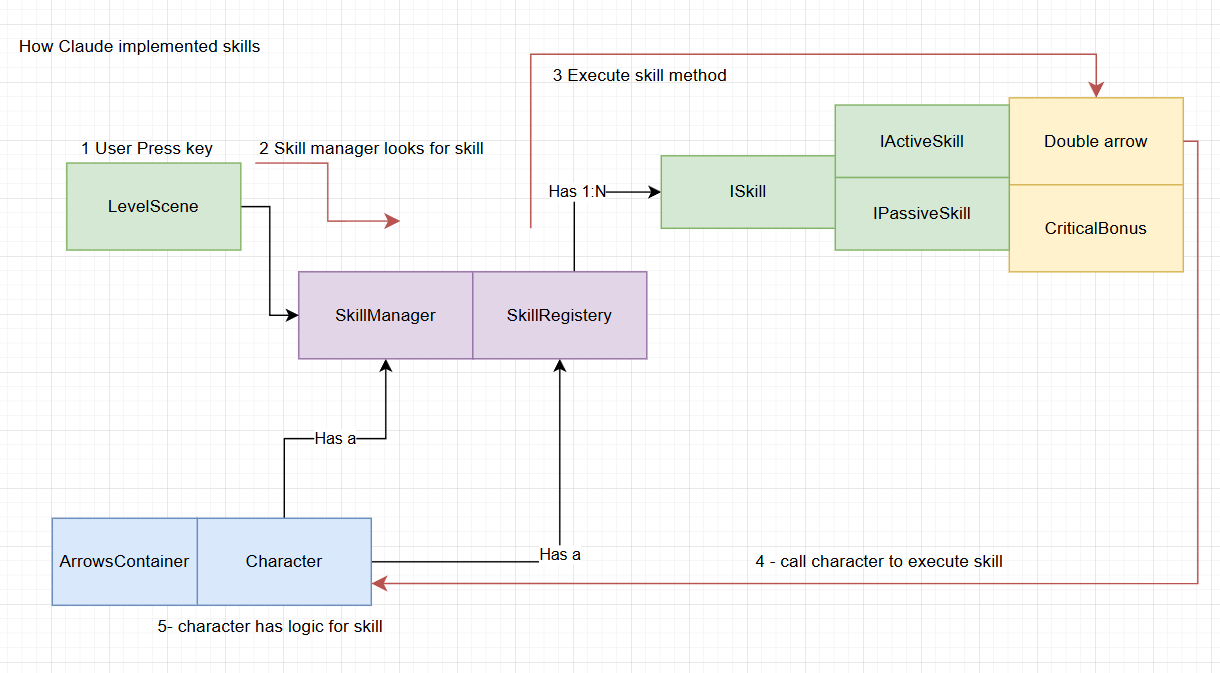
Task: Select the '1 User Press key' label
Action: pos(146,148)
